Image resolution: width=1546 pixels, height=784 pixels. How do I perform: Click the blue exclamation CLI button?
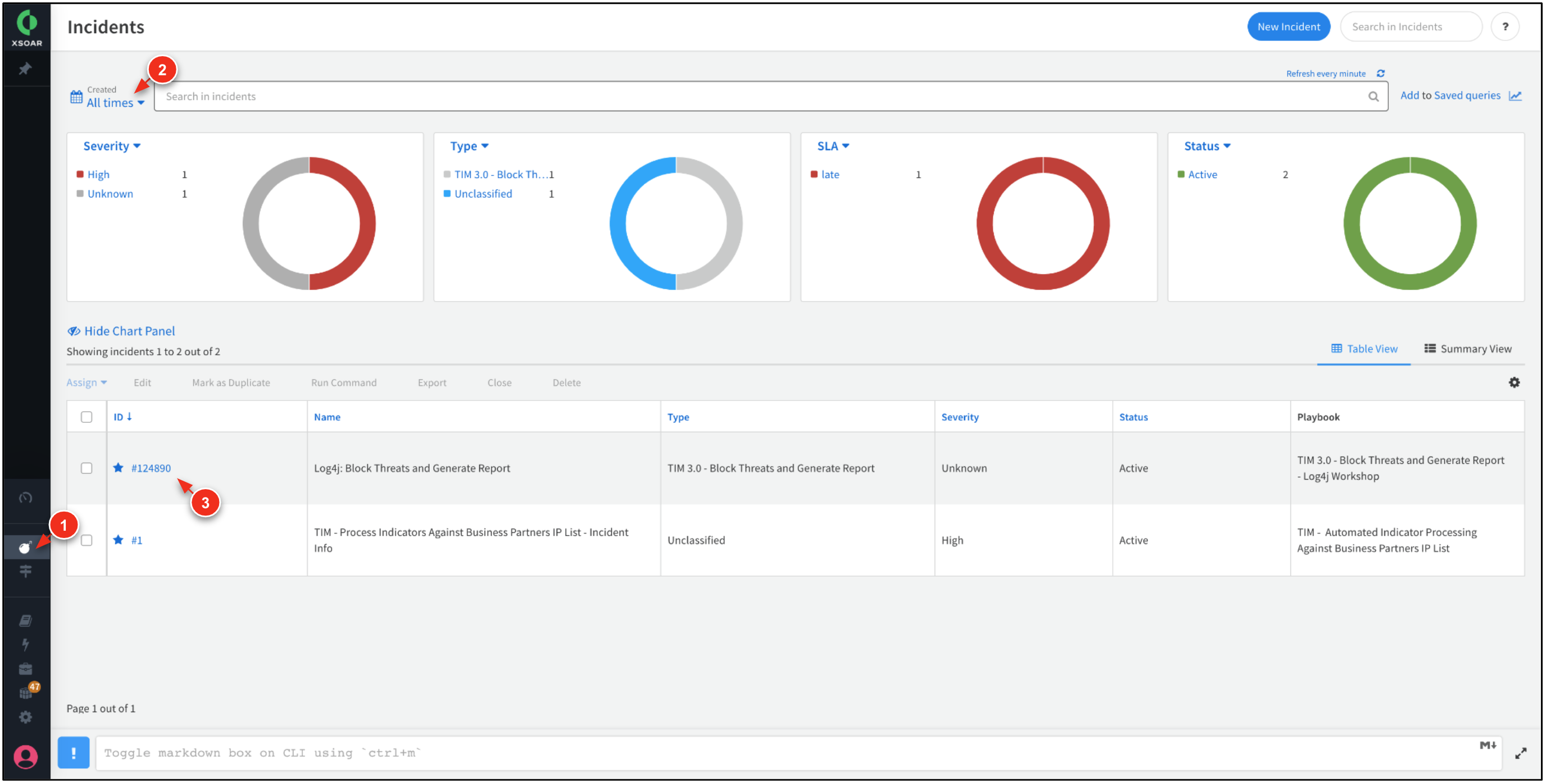point(73,753)
